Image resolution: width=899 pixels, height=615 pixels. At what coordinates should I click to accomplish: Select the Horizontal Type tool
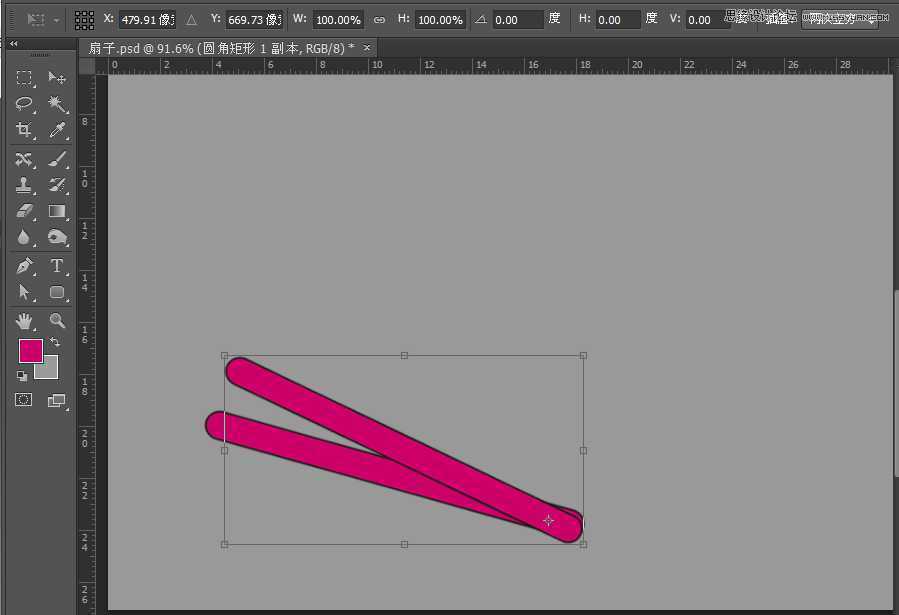coord(57,267)
